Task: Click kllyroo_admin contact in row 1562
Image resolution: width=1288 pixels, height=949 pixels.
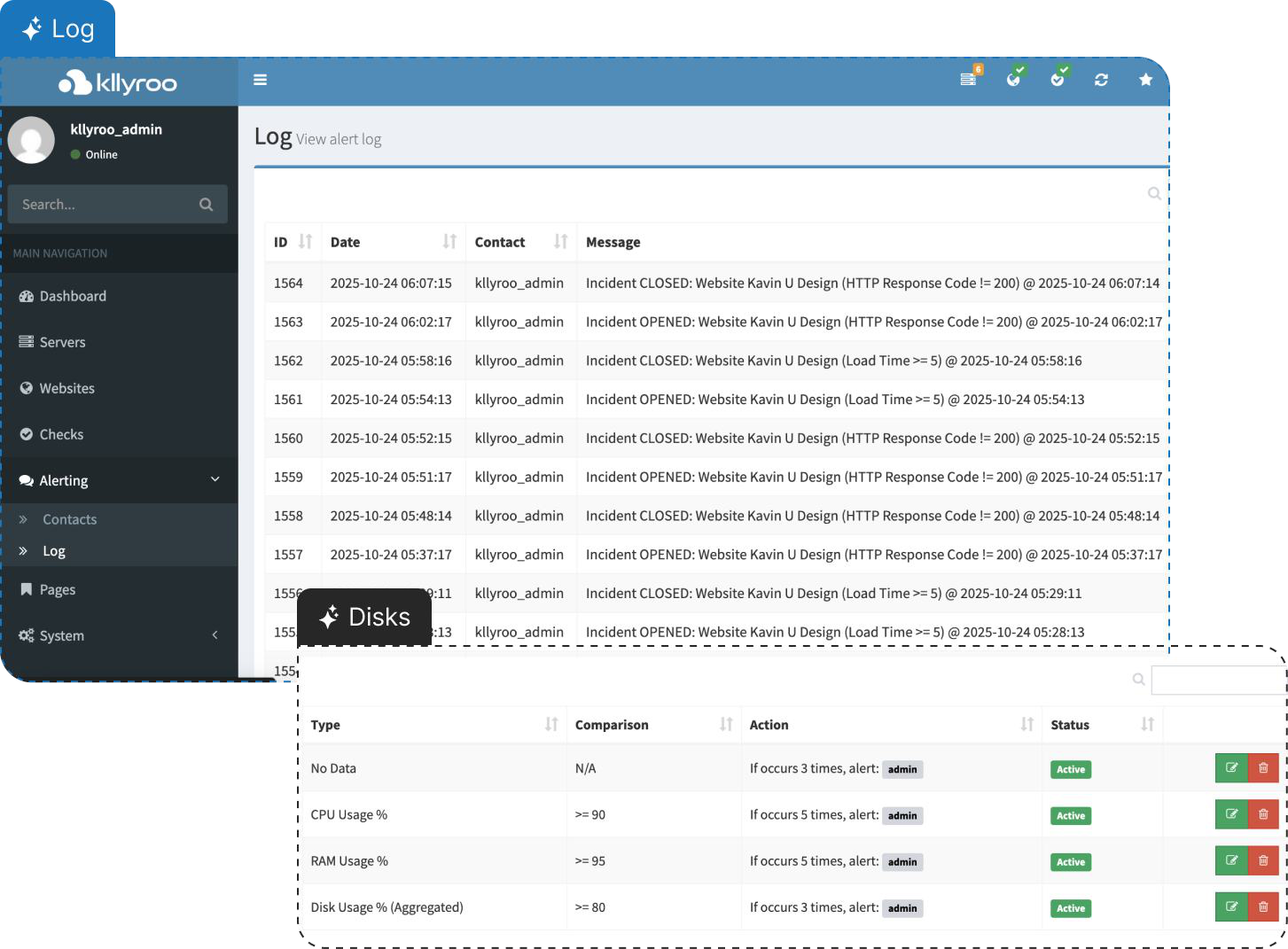Action: pos(519,361)
